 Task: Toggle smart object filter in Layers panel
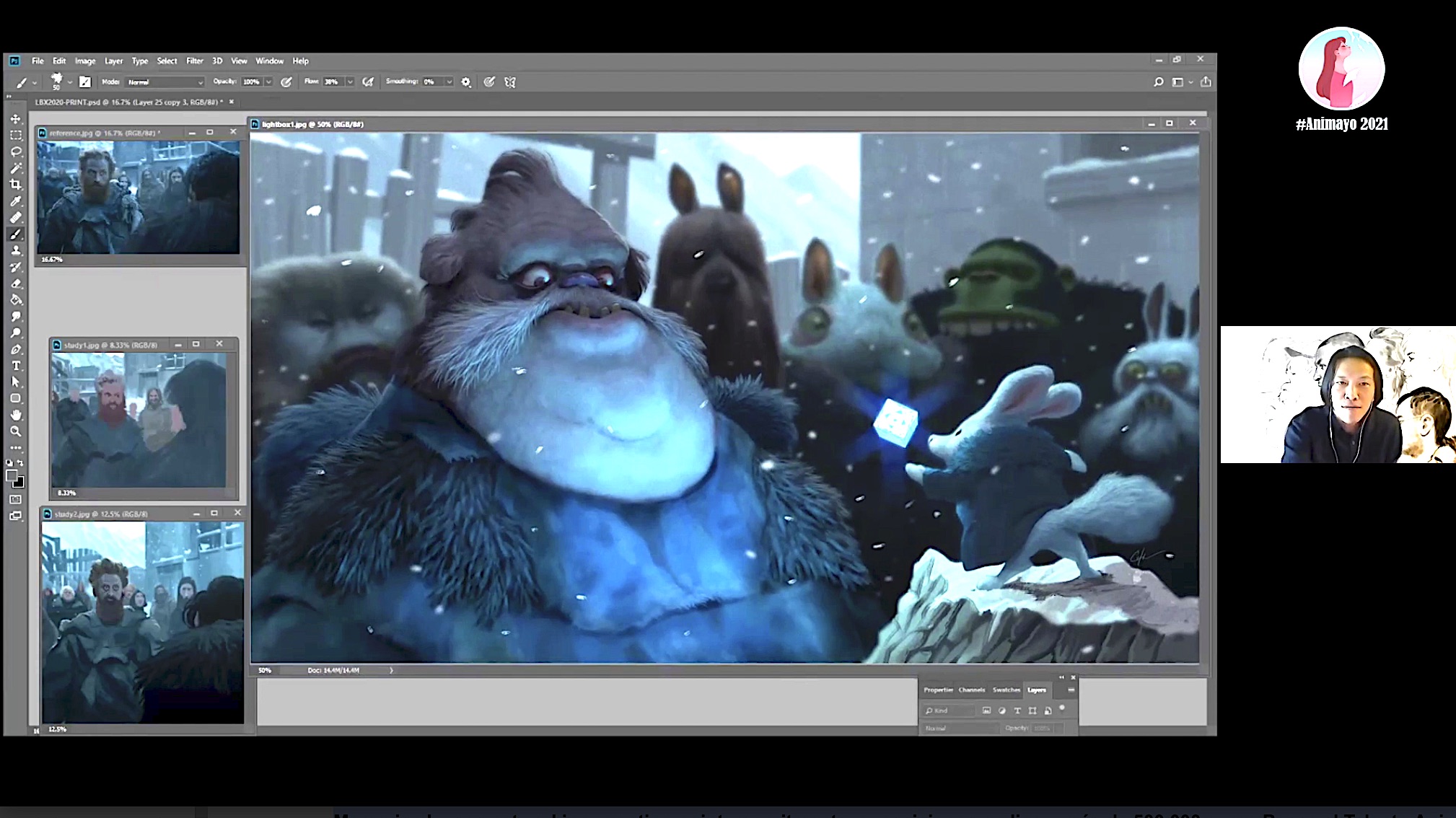click(1048, 711)
